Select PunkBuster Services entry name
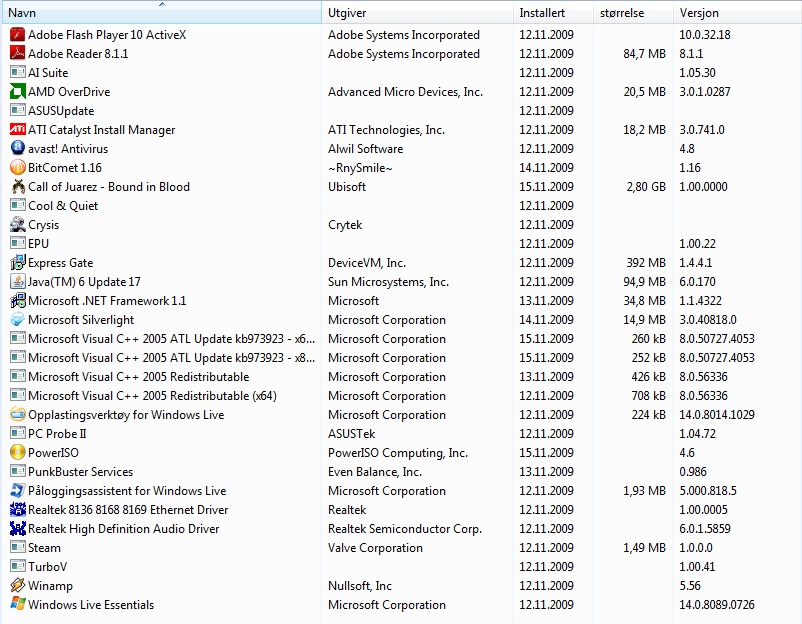This screenshot has height=624, width=802. pos(80,472)
